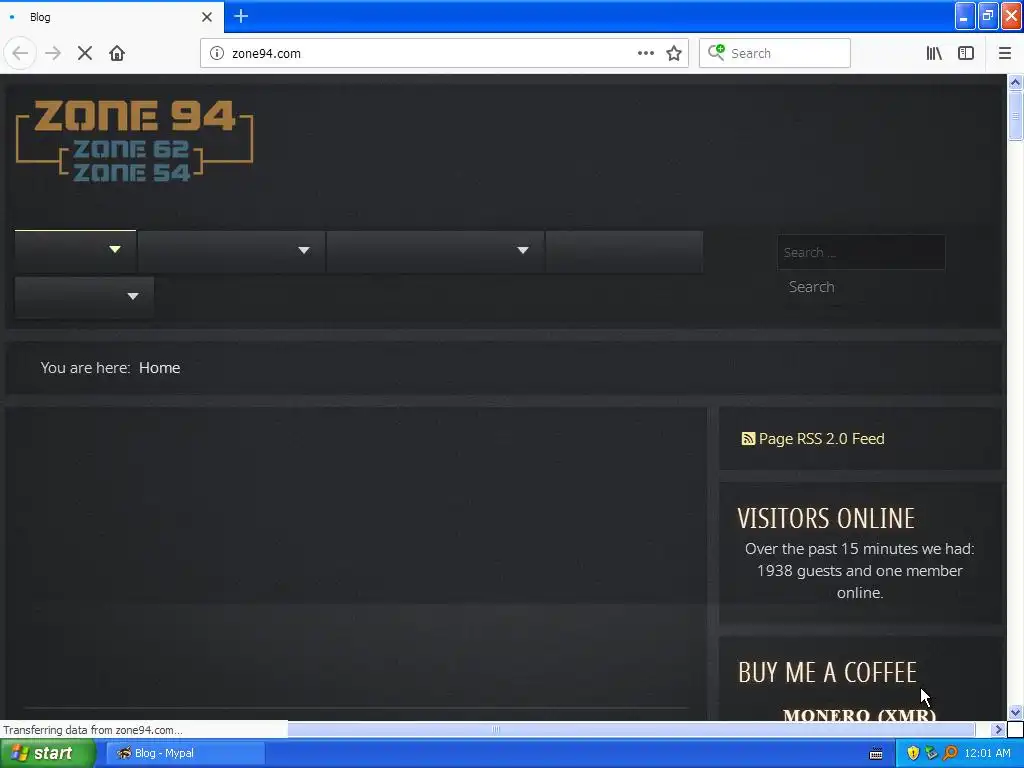
Task: Open the Library bookmarks icon
Action: pos(934,53)
